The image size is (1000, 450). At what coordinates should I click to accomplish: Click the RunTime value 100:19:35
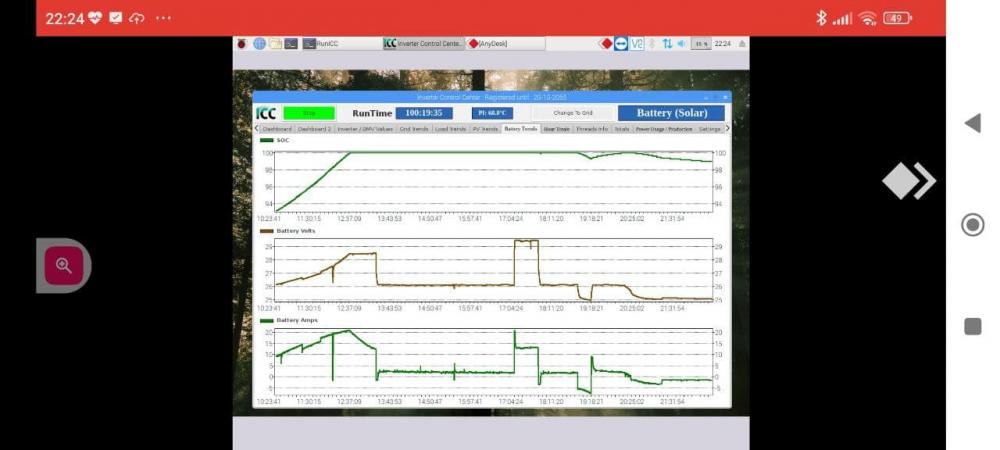coord(424,113)
